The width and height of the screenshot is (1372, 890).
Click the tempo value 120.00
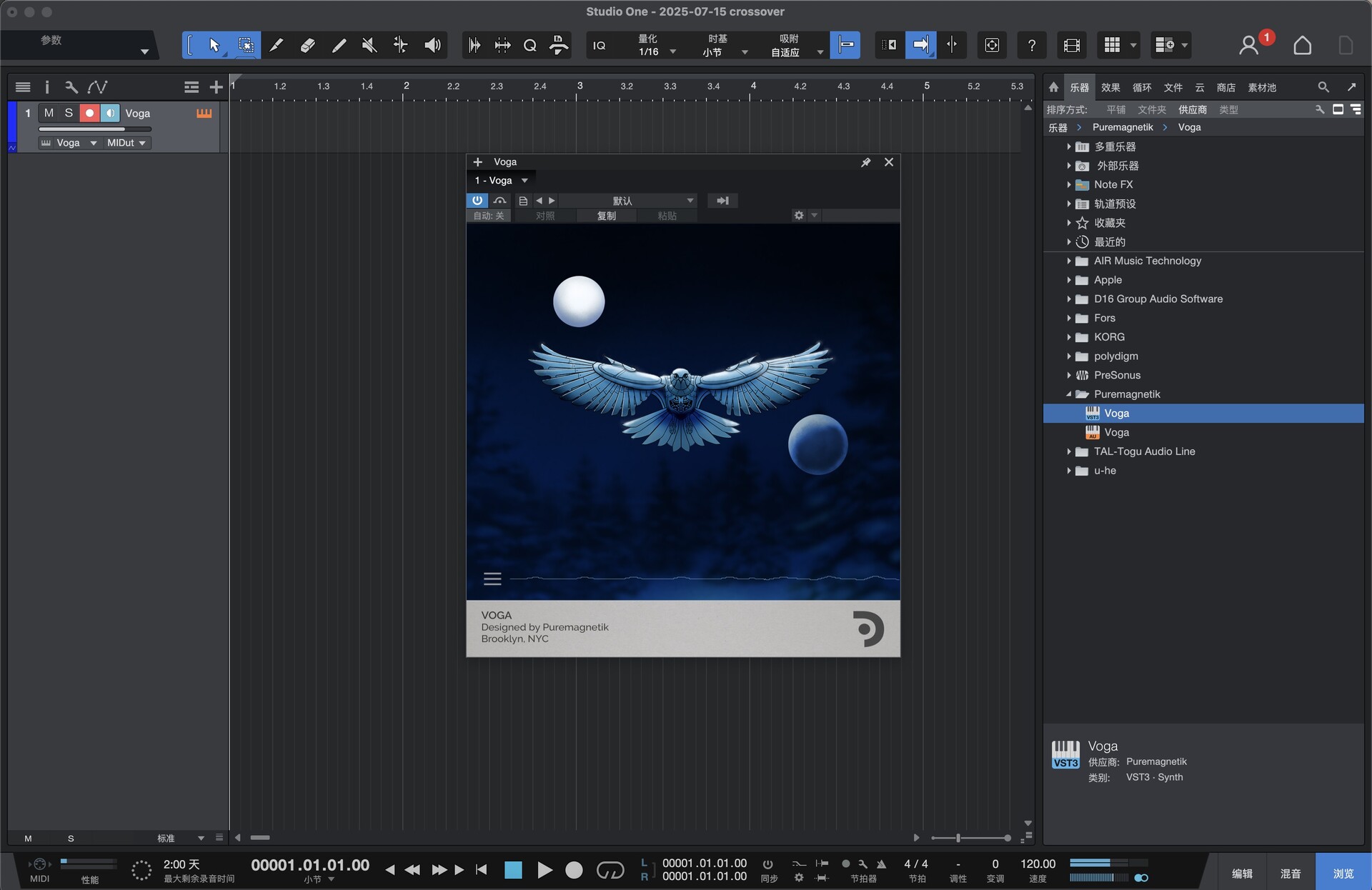1038,864
